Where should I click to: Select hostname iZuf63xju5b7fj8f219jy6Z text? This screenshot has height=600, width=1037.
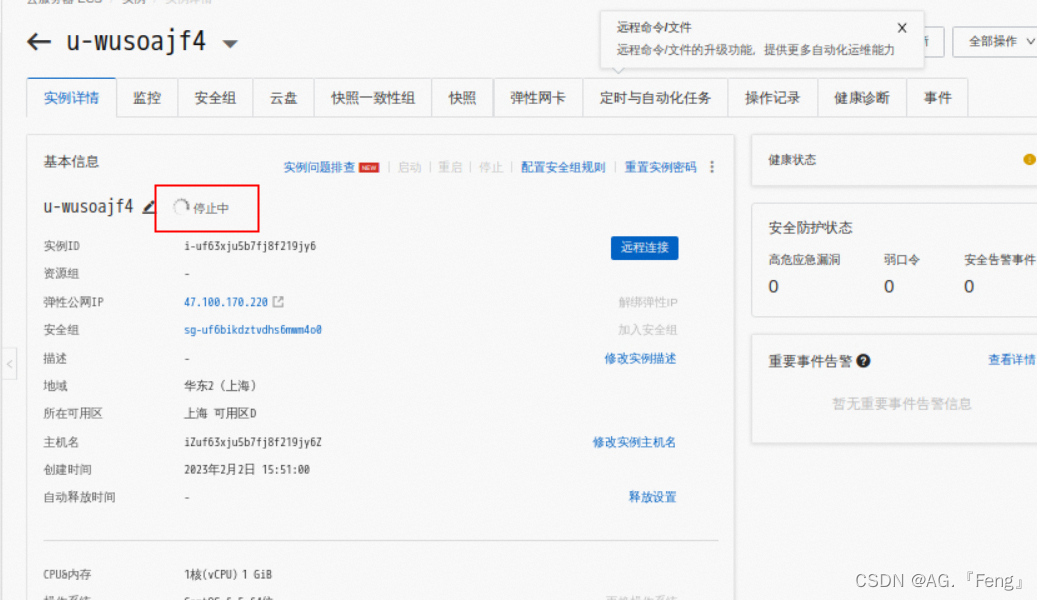tap(253, 442)
